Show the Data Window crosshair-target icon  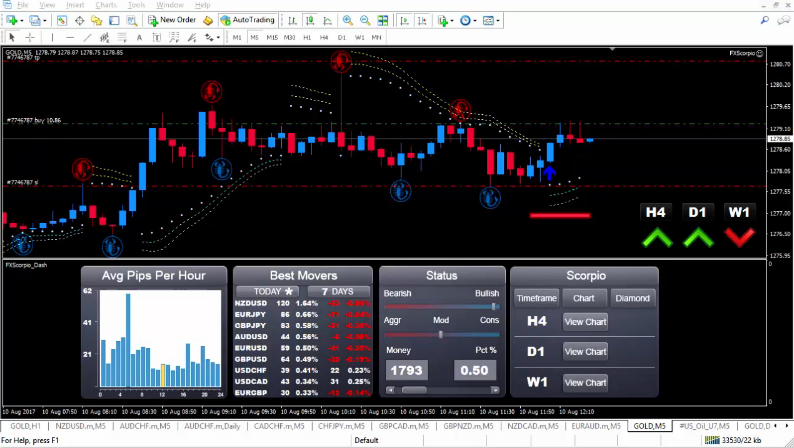click(80, 21)
